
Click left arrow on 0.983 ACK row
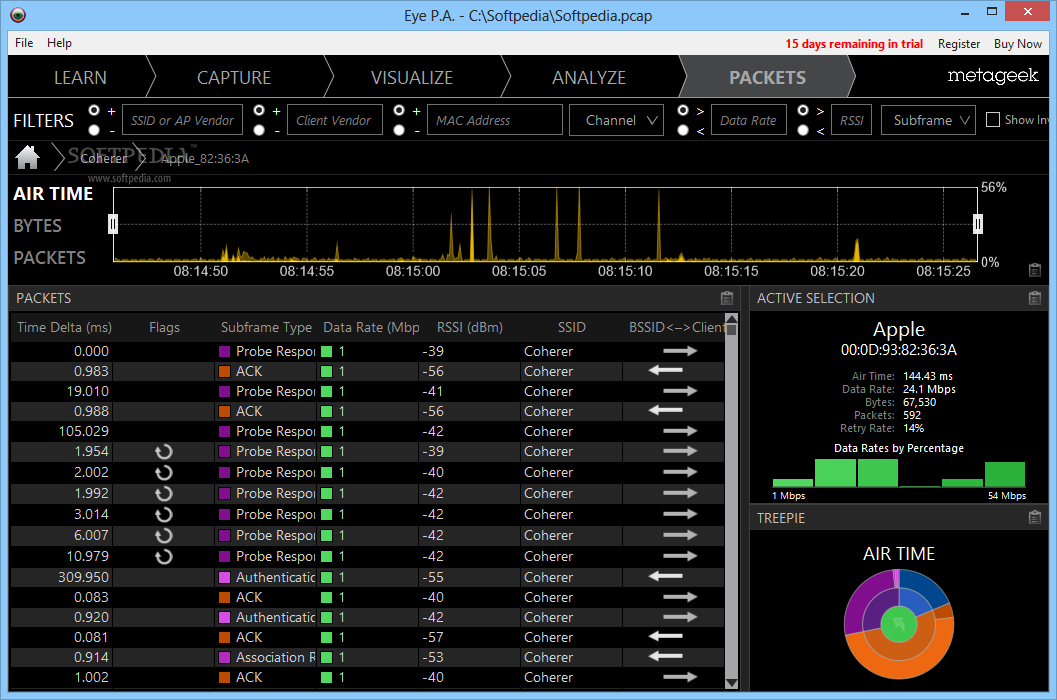(x=665, y=370)
